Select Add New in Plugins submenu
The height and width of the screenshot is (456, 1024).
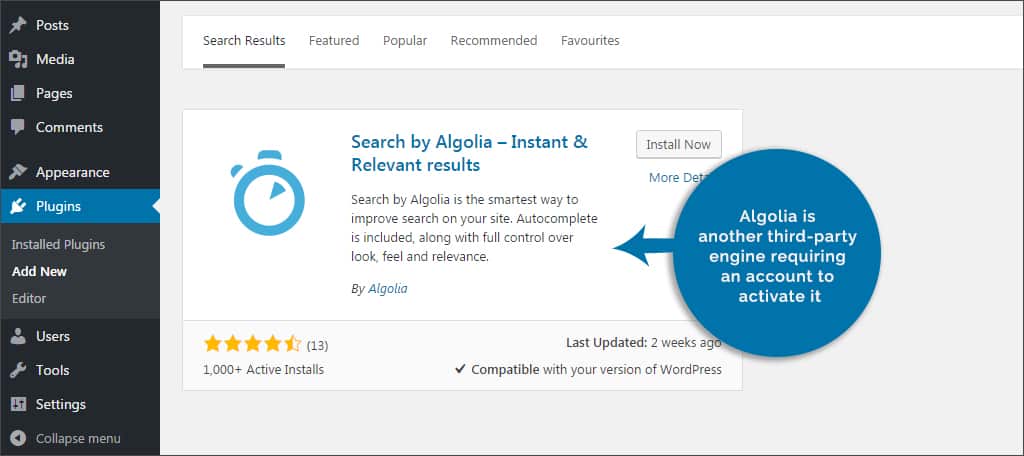[39, 272]
